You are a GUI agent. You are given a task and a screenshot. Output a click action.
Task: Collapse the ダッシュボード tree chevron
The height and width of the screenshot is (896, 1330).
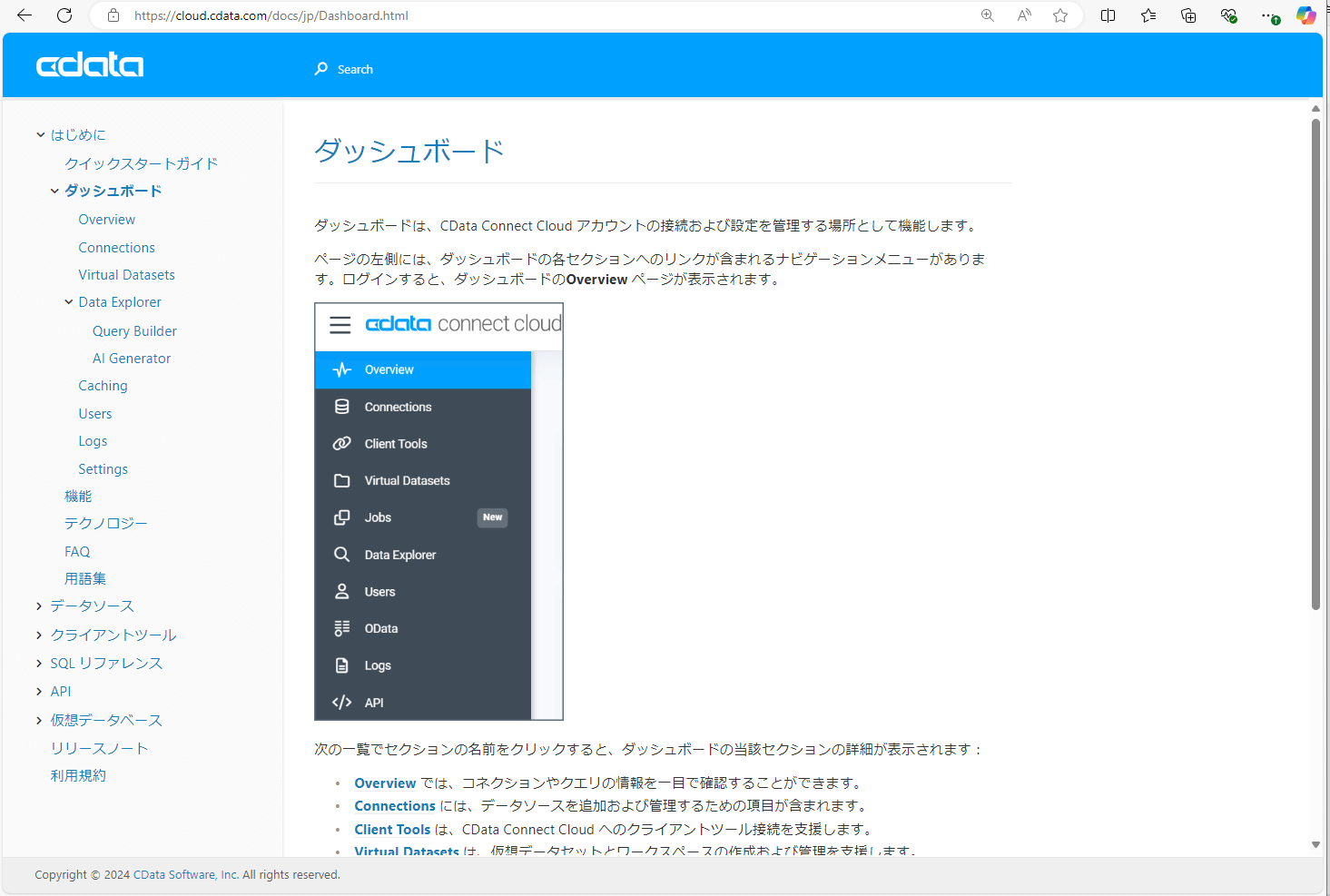pyautogui.click(x=54, y=192)
